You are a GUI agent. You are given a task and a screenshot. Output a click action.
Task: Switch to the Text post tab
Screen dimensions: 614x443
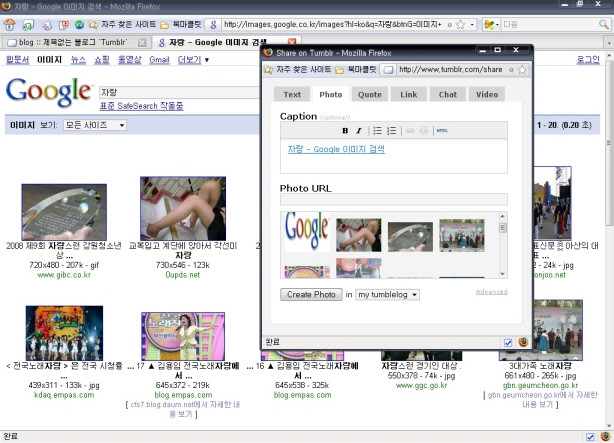pyautogui.click(x=292, y=94)
